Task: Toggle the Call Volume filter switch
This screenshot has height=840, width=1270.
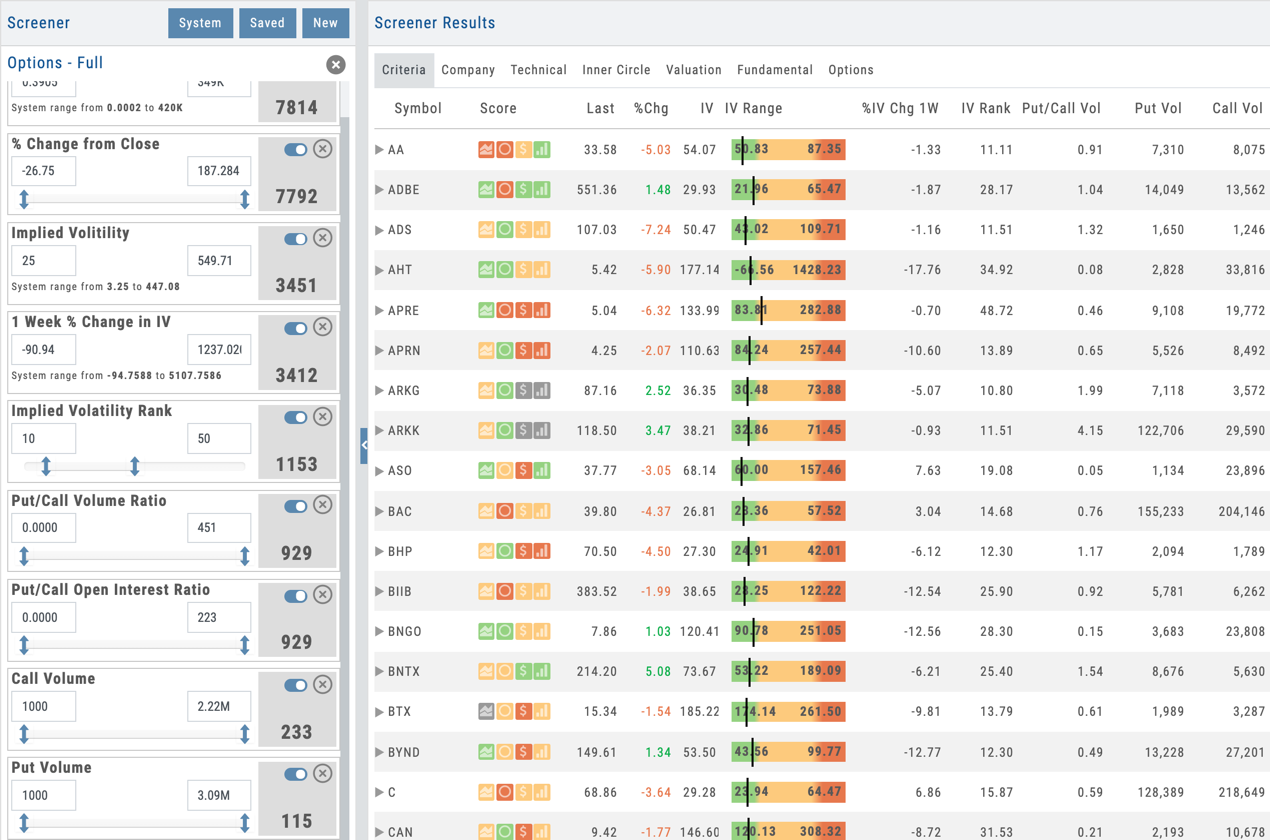Action: coord(295,685)
